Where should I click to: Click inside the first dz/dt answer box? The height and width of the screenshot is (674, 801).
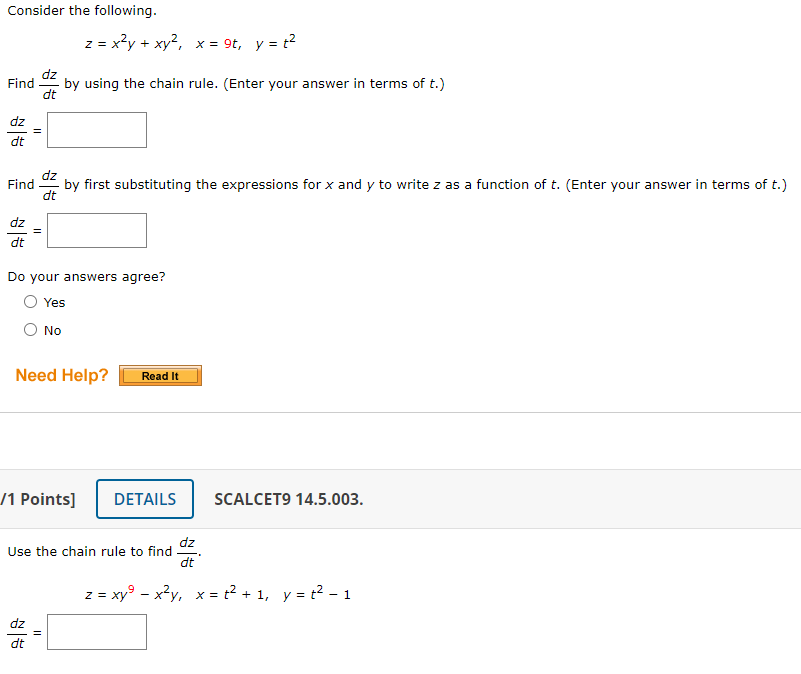click(x=96, y=129)
